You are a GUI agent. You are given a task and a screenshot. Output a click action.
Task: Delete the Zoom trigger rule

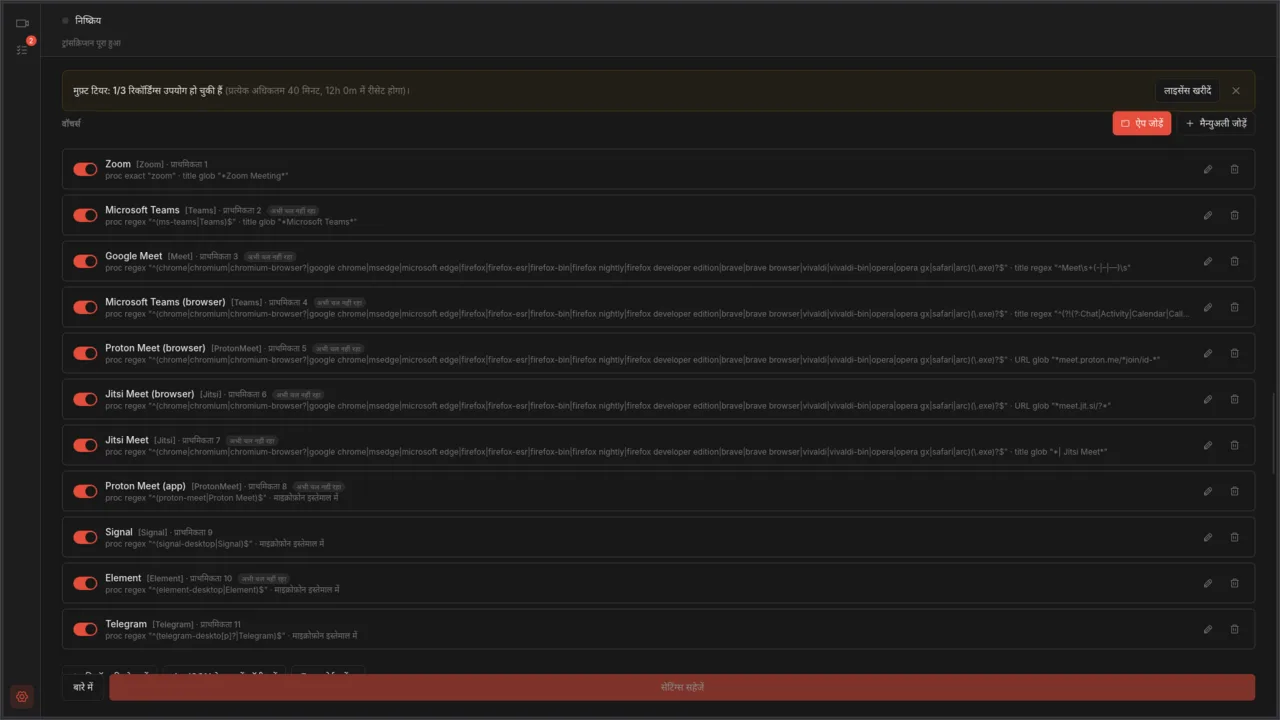1234,169
